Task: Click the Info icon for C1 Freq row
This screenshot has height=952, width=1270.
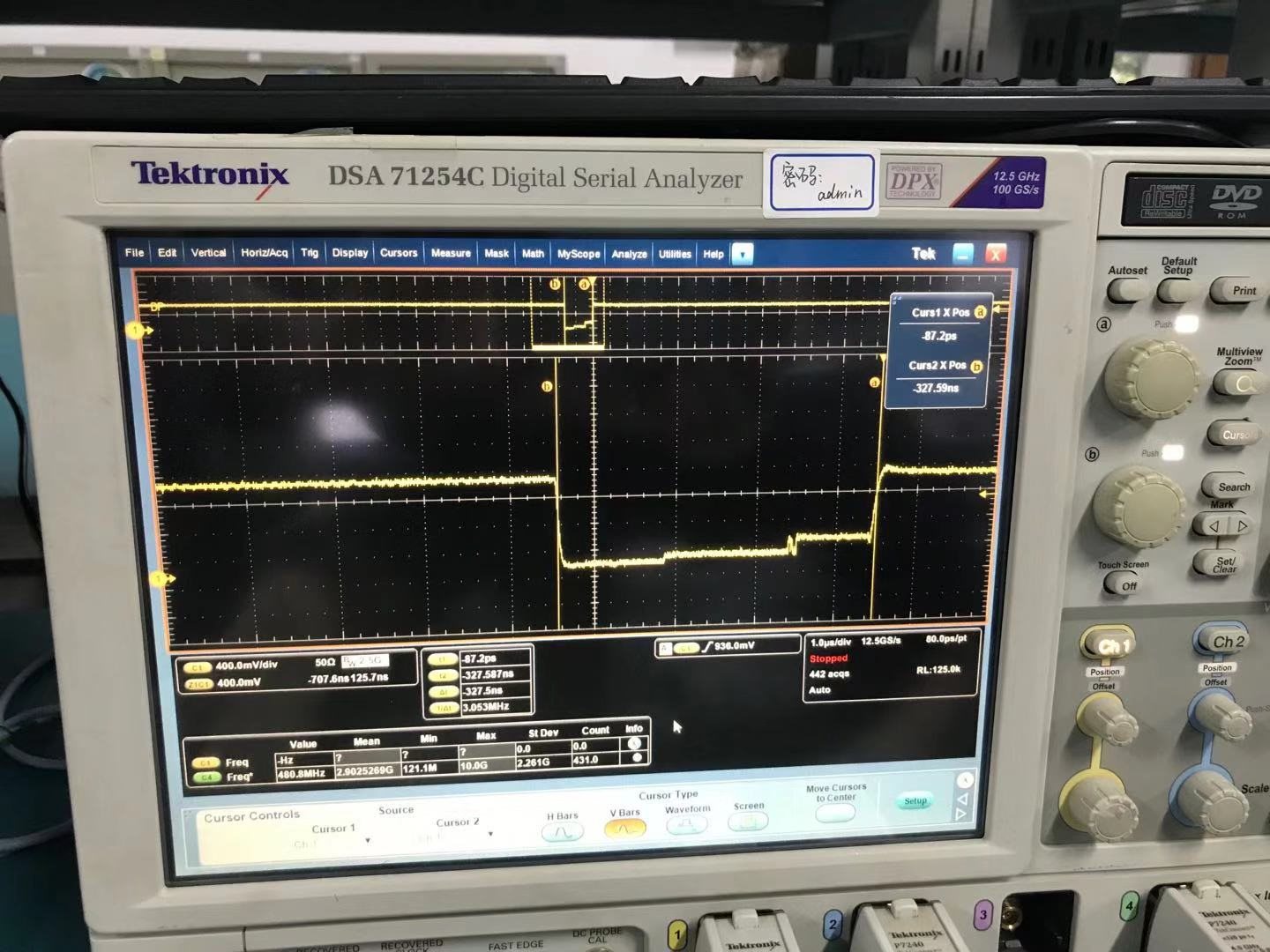Action: (x=634, y=743)
